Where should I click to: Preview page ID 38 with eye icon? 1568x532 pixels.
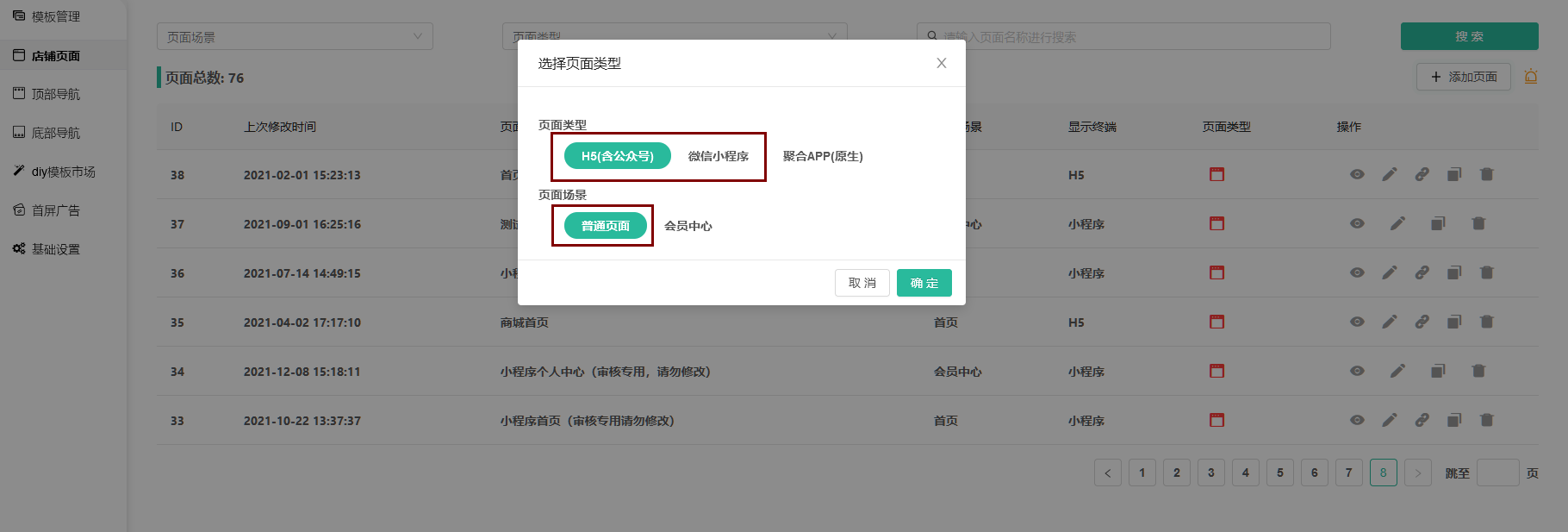tap(1357, 174)
